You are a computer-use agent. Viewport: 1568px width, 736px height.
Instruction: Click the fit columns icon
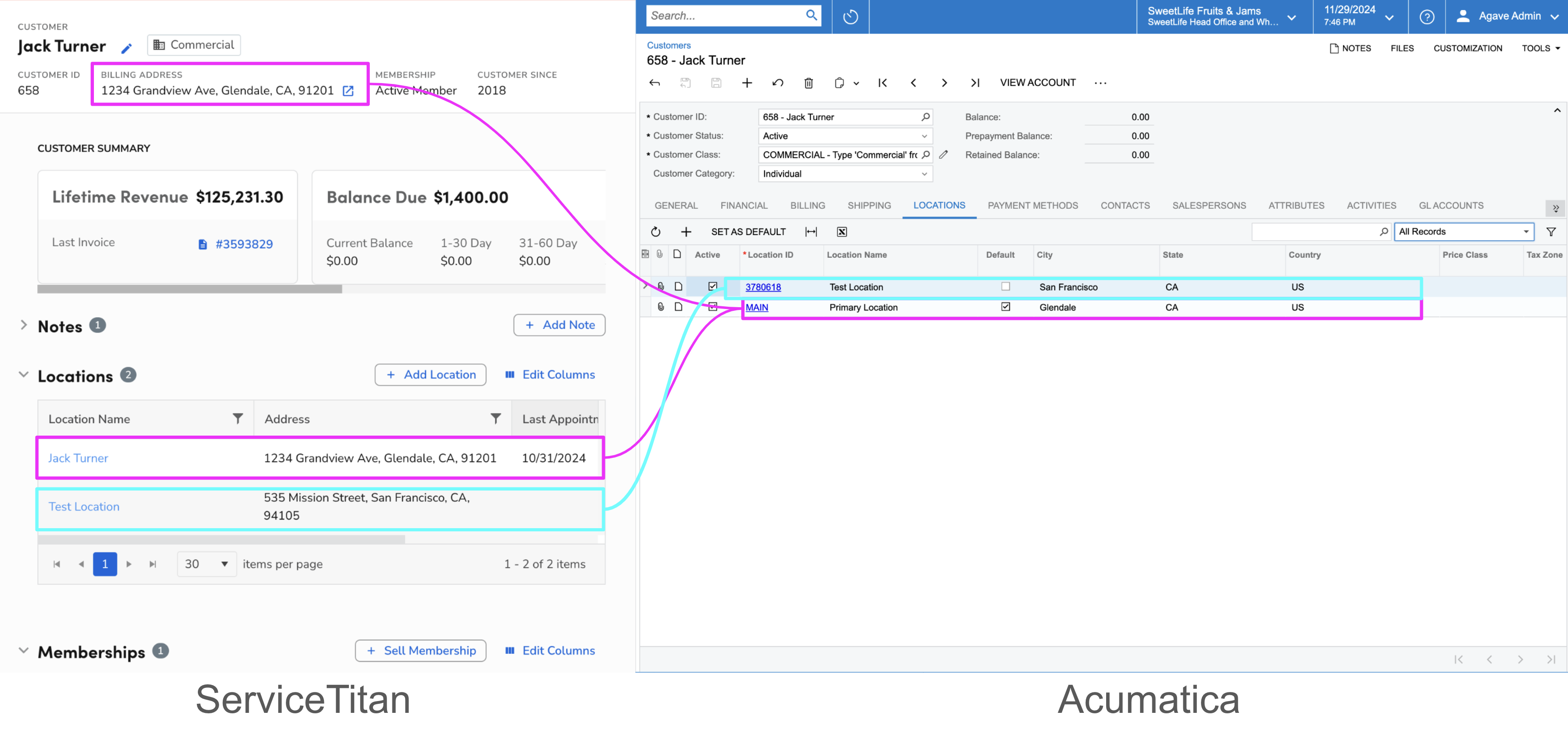[811, 232]
